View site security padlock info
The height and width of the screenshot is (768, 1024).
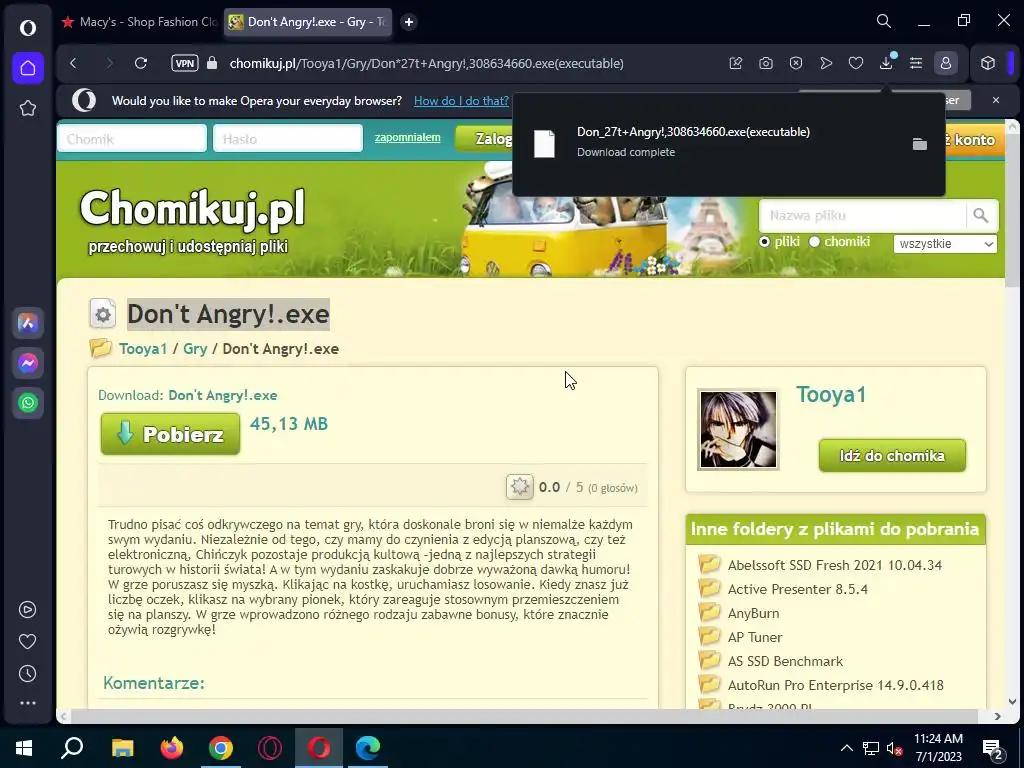[x=212, y=63]
